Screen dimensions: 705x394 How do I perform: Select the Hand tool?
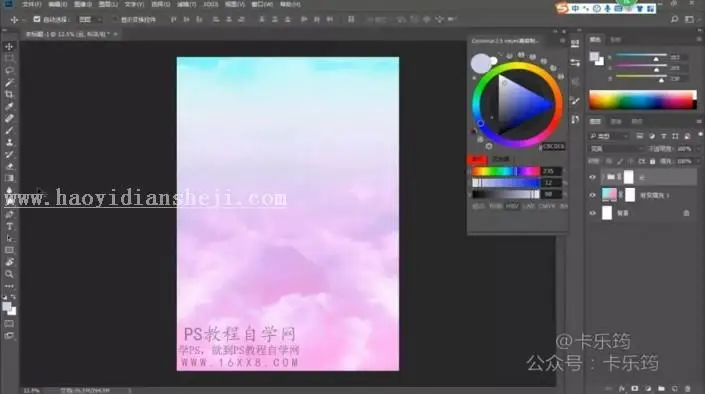pyautogui.click(x=9, y=262)
